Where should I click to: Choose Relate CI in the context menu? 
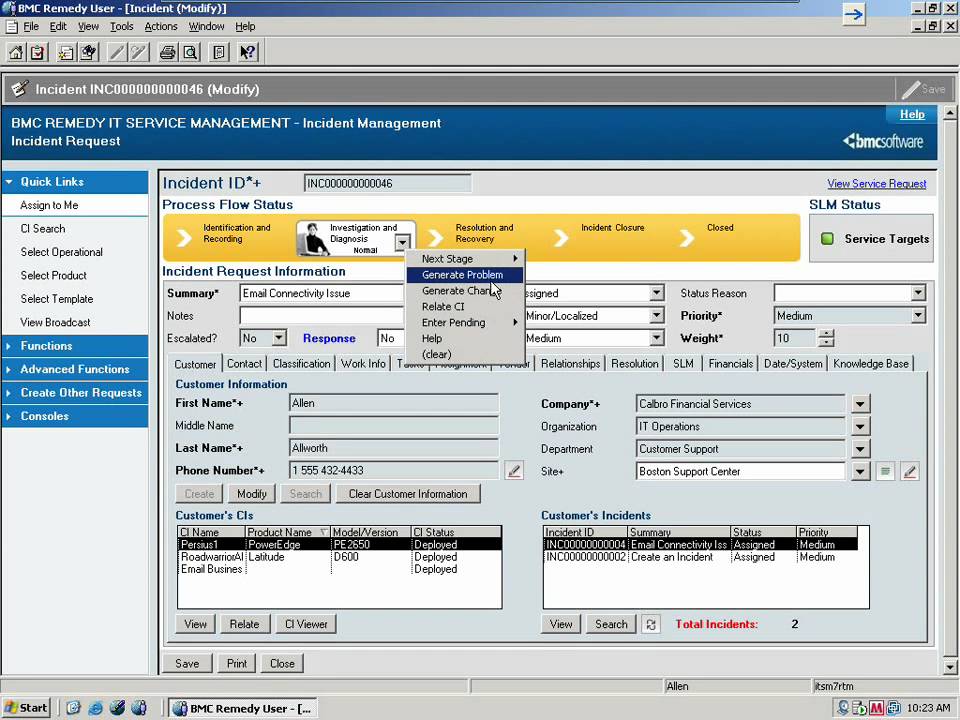coord(465,307)
